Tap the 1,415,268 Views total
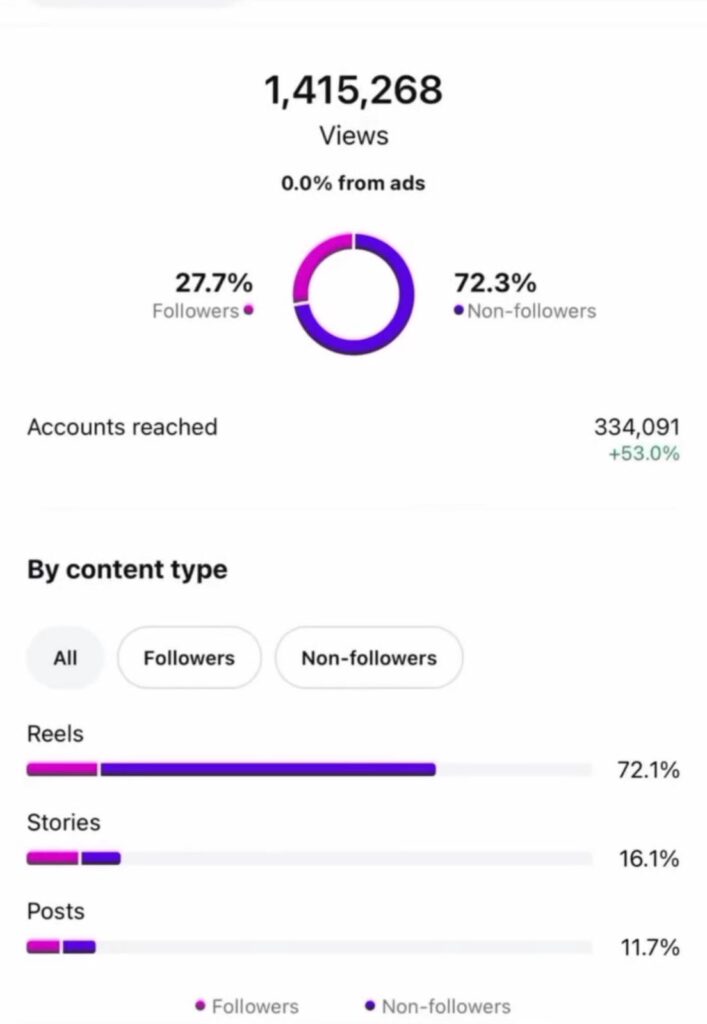This screenshot has width=707, height=1024. [353, 92]
